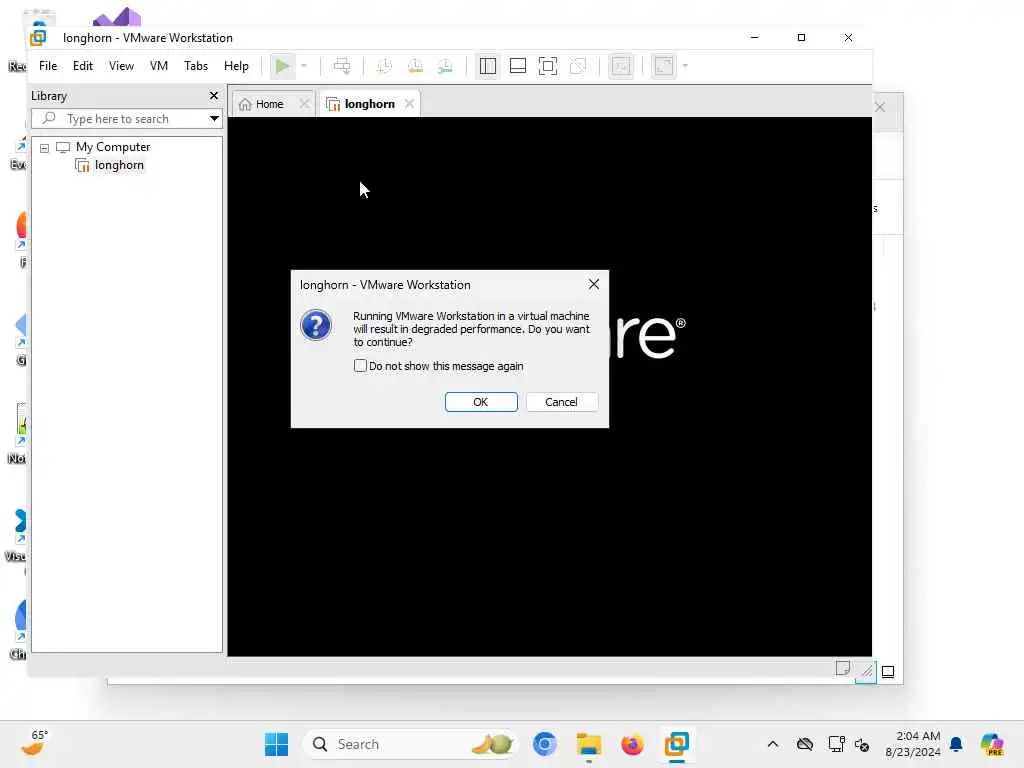
Task: Click the muted volume tray icon
Action: coord(862,745)
